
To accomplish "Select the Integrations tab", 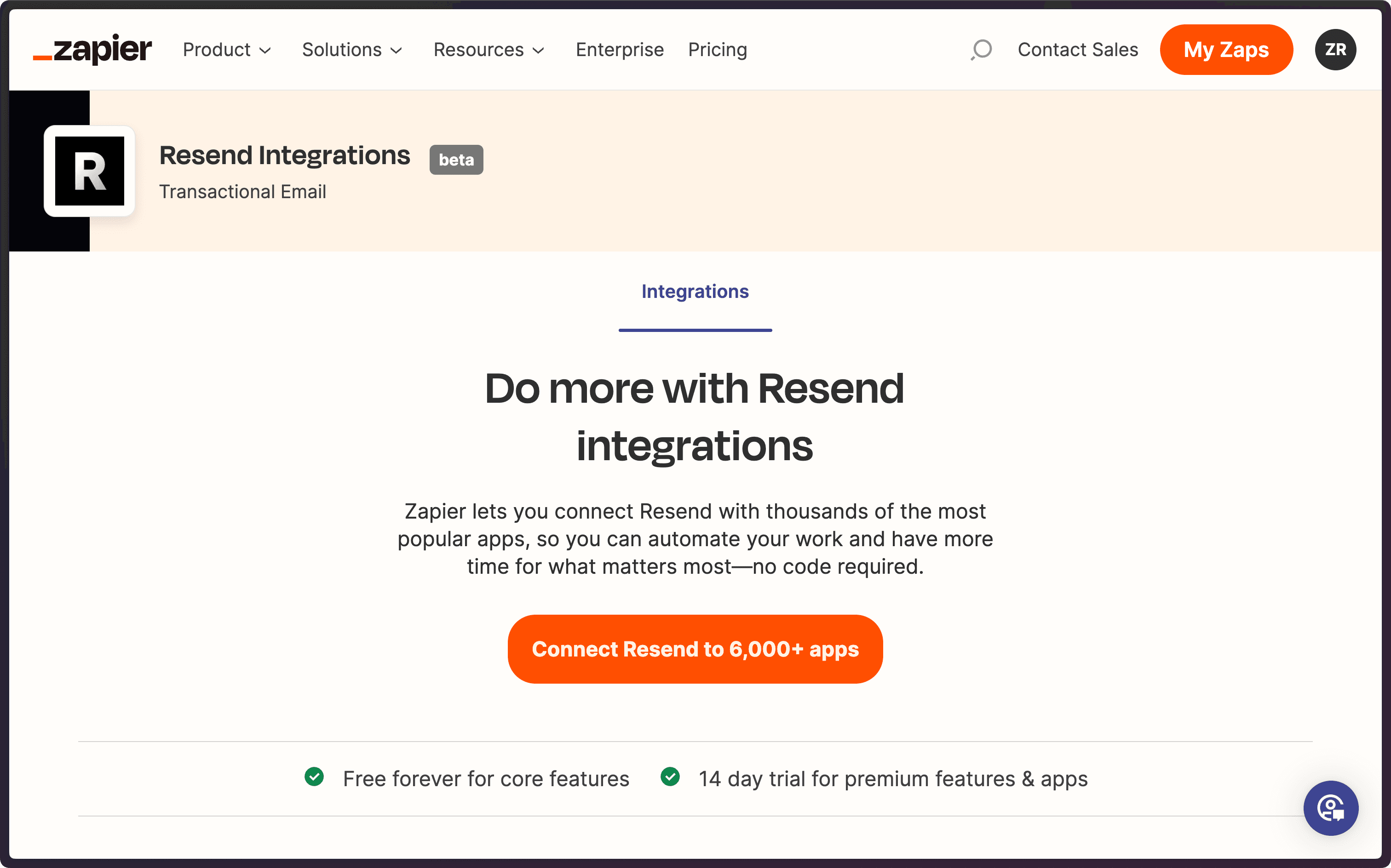I will (x=695, y=291).
